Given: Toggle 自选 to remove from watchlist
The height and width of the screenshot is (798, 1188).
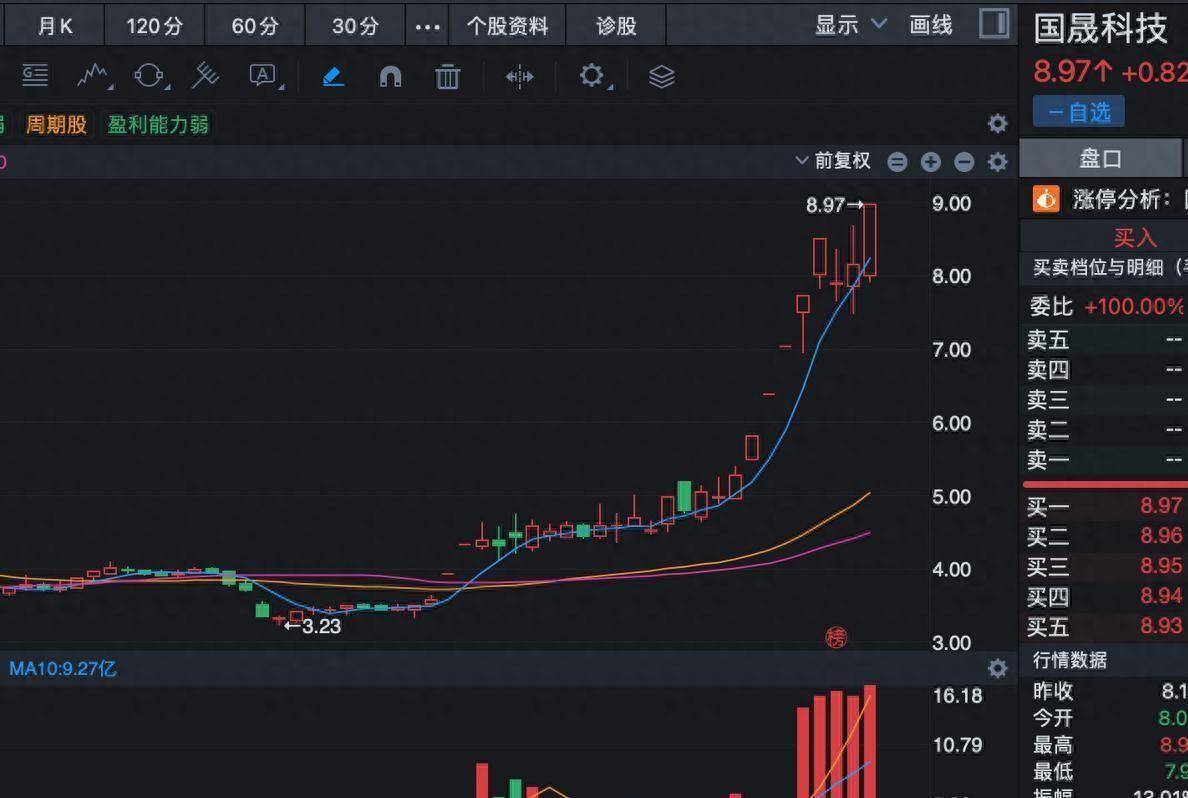Looking at the screenshot, I should [x=1077, y=111].
